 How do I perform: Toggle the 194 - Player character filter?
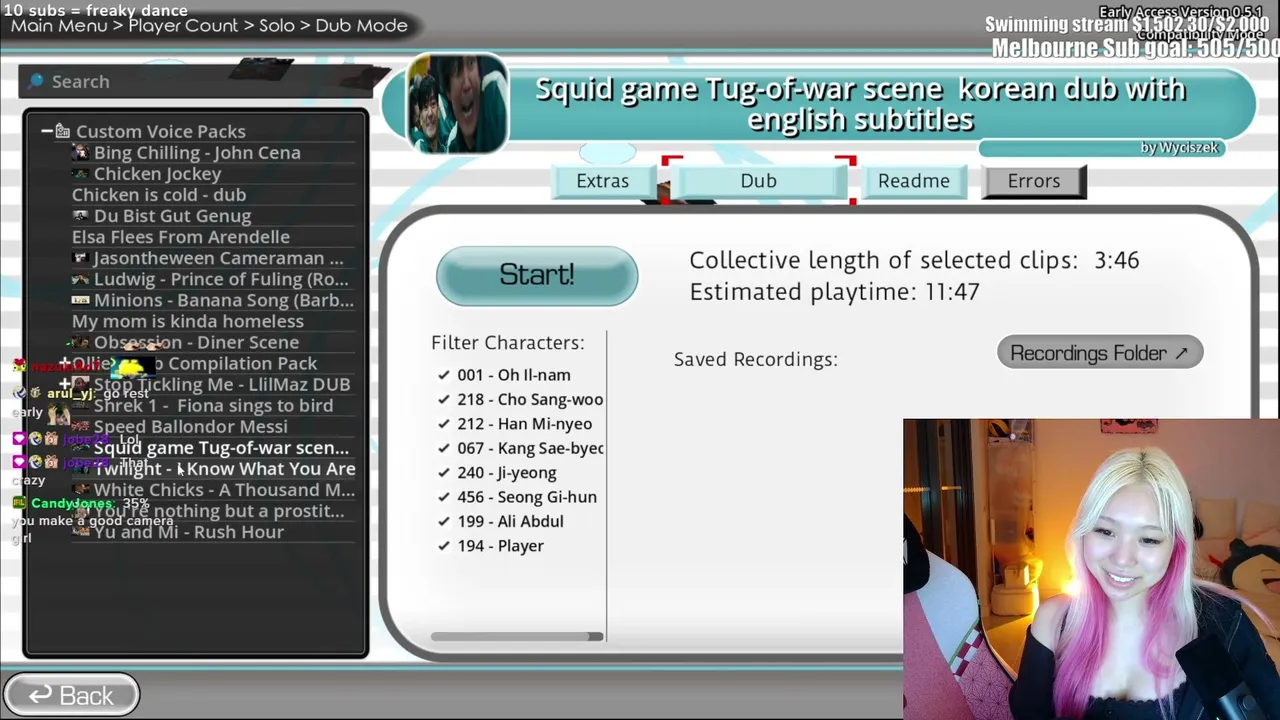(444, 546)
